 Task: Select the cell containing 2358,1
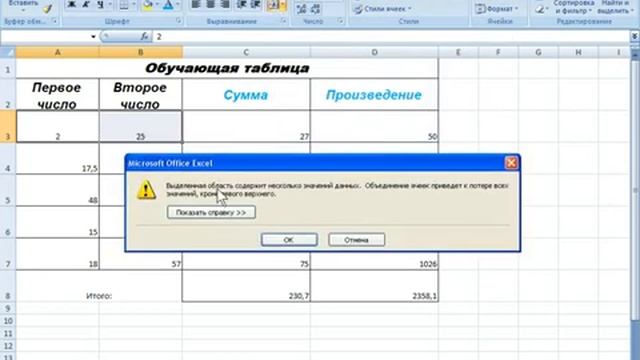374,286
